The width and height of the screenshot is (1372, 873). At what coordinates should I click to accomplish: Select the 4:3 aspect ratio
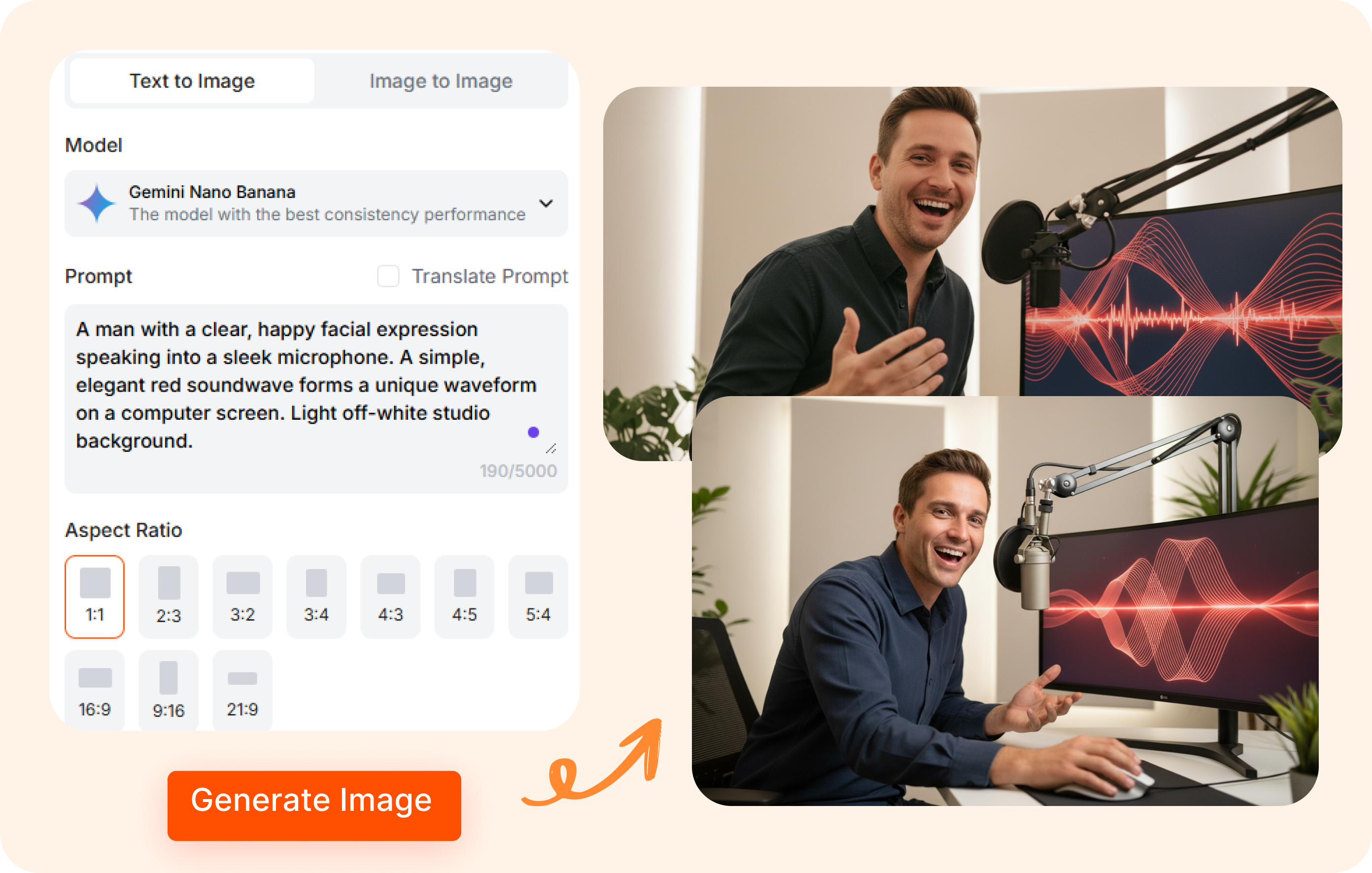pos(390,596)
